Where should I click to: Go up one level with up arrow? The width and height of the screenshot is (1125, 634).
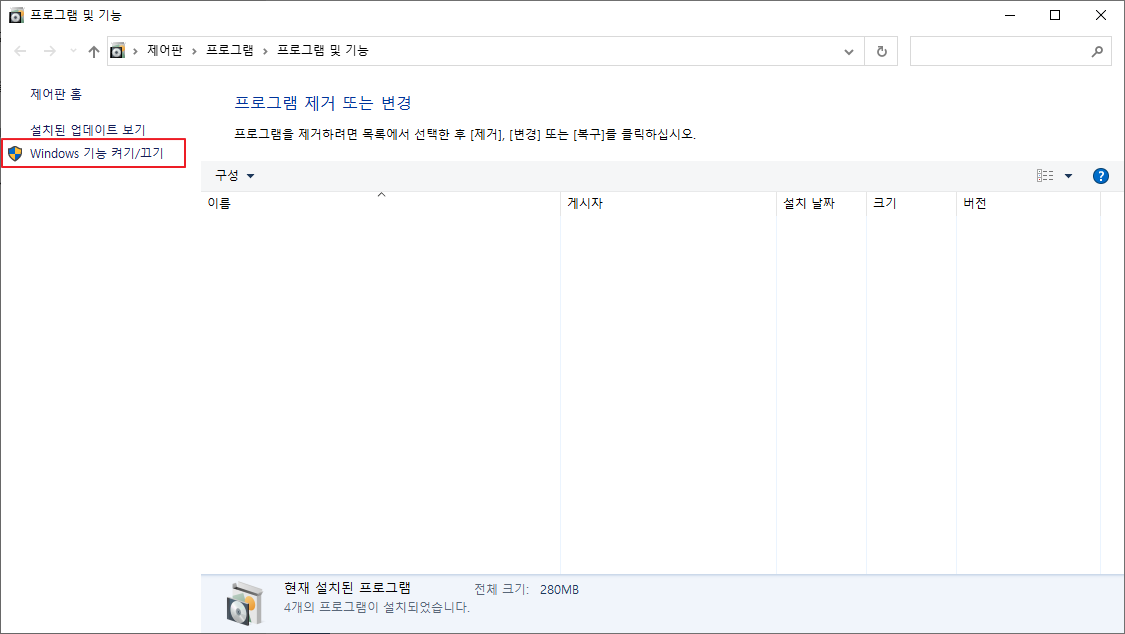click(94, 51)
